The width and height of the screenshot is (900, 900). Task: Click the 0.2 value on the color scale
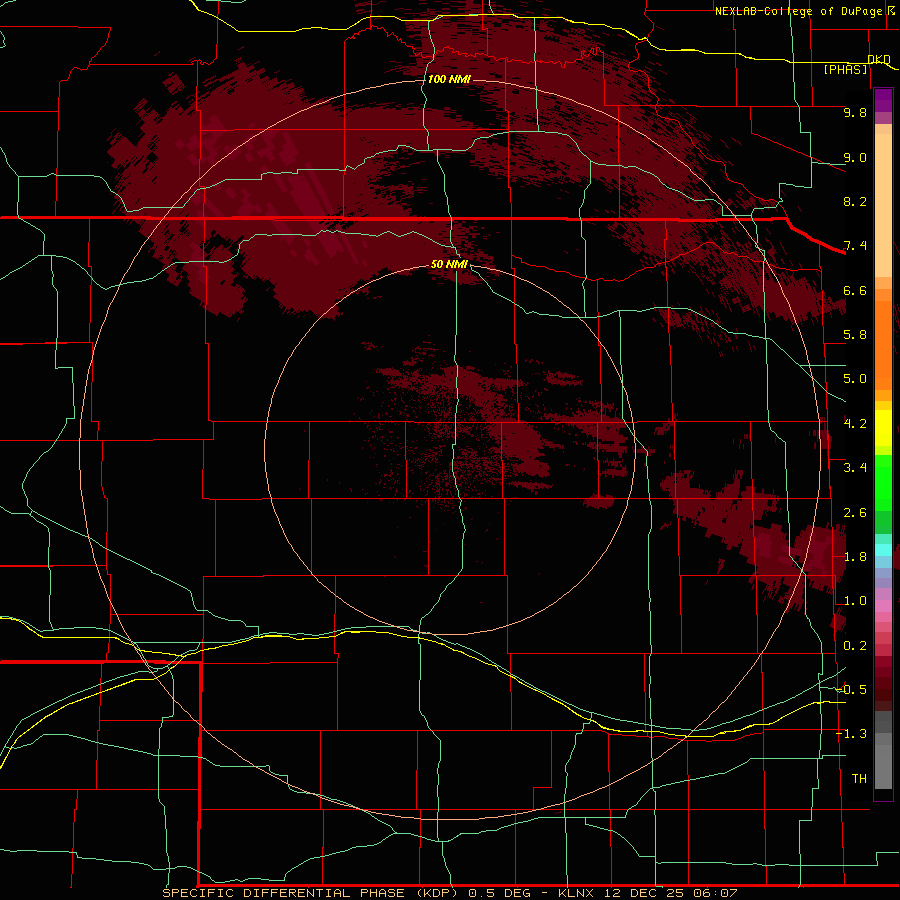point(855,646)
